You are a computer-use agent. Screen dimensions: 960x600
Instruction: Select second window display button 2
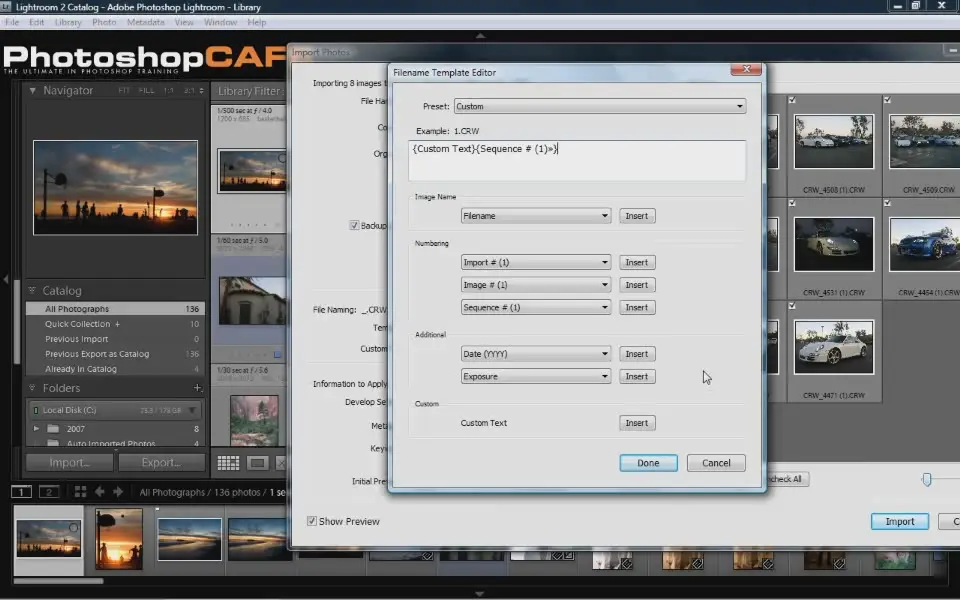click(49, 492)
